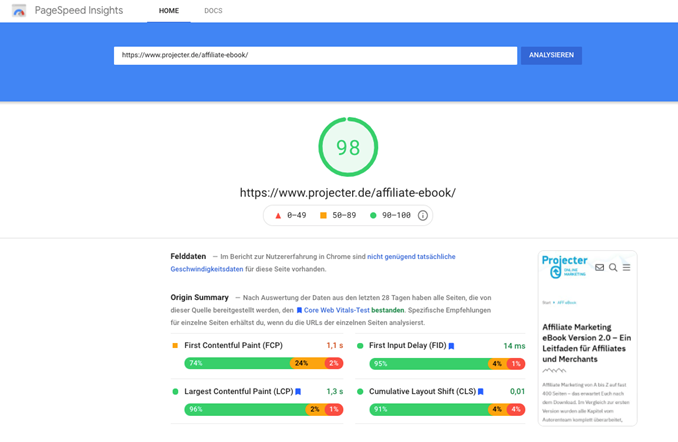Click the First Contentful Paint distribution bar

pyautogui.click(x=264, y=363)
